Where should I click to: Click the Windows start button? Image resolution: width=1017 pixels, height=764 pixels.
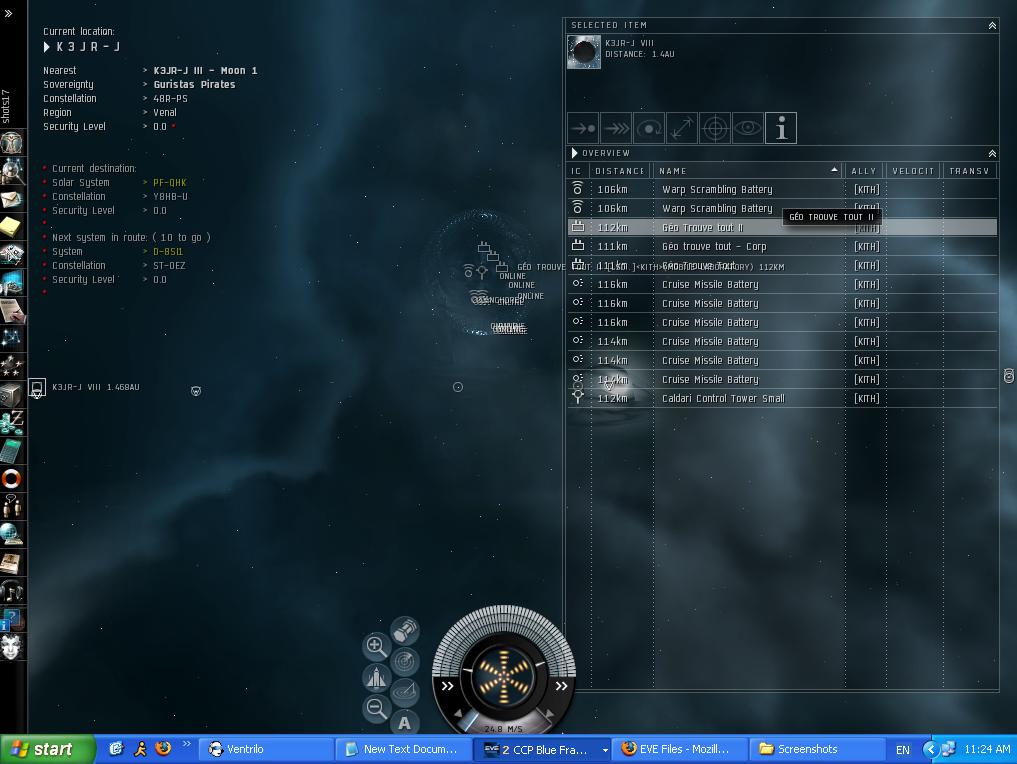[47, 749]
